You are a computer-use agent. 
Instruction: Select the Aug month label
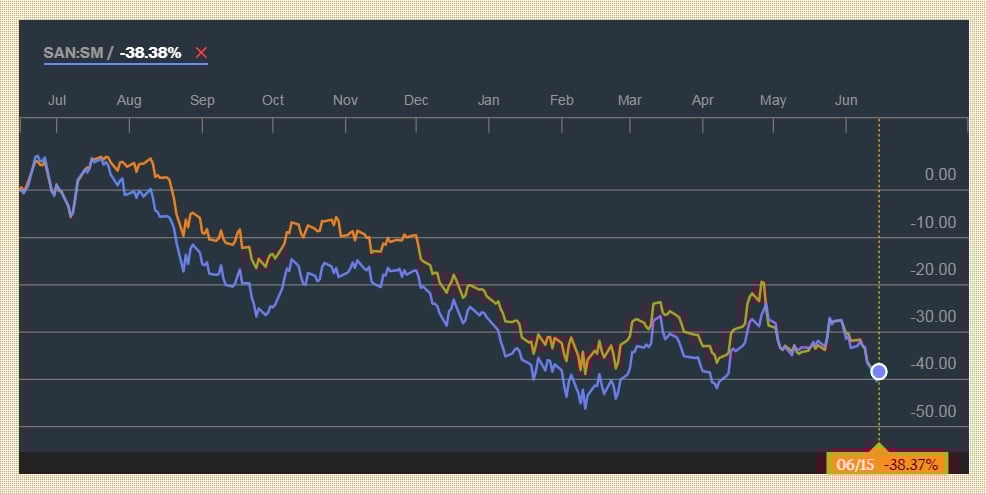click(x=129, y=100)
